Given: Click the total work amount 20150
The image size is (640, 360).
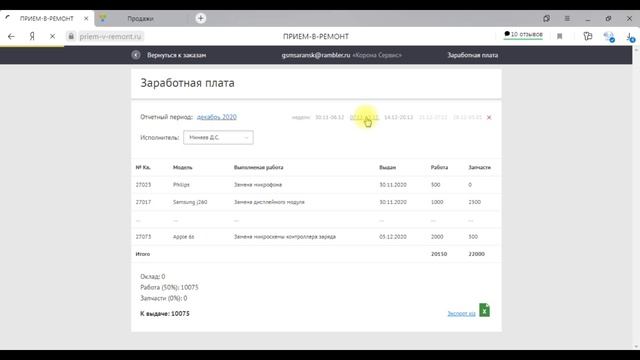Looking at the screenshot, I should coord(439,254).
